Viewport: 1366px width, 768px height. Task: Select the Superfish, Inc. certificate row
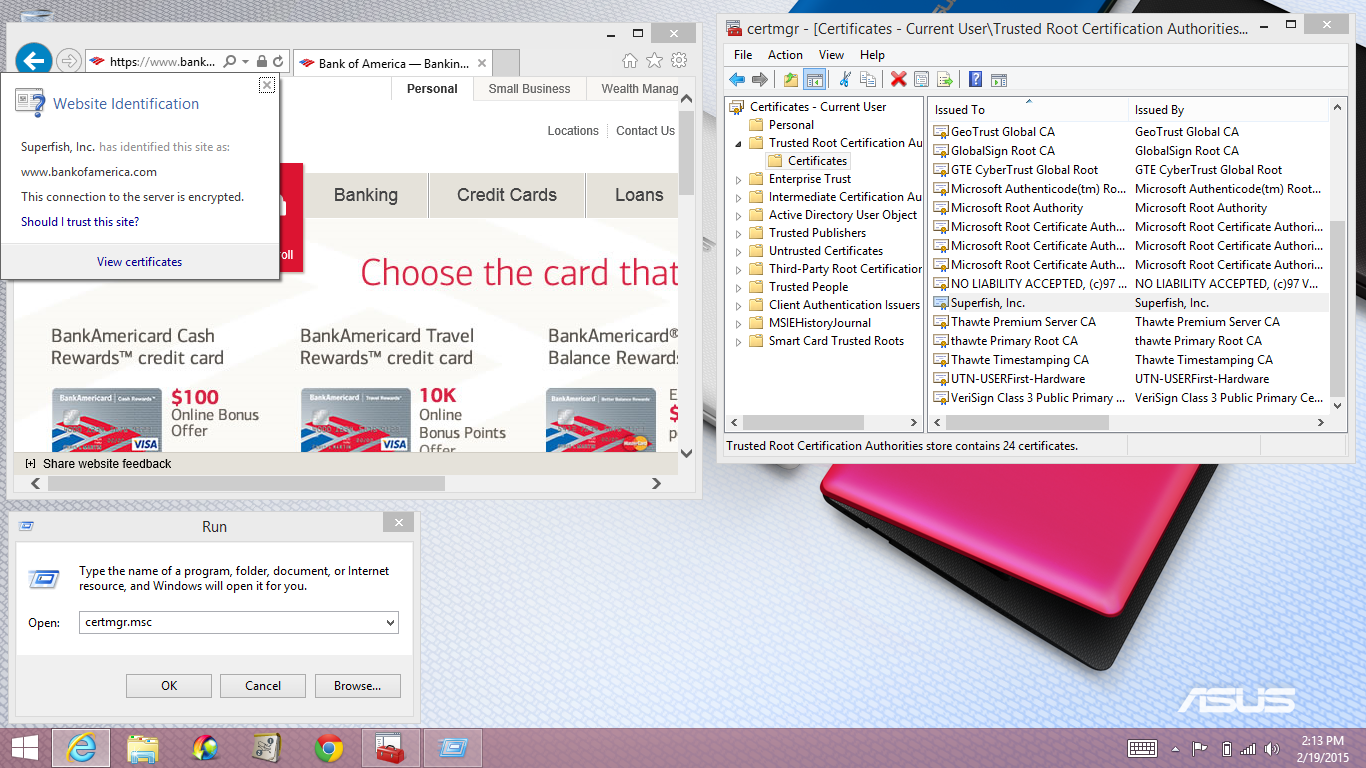click(1130, 303)
